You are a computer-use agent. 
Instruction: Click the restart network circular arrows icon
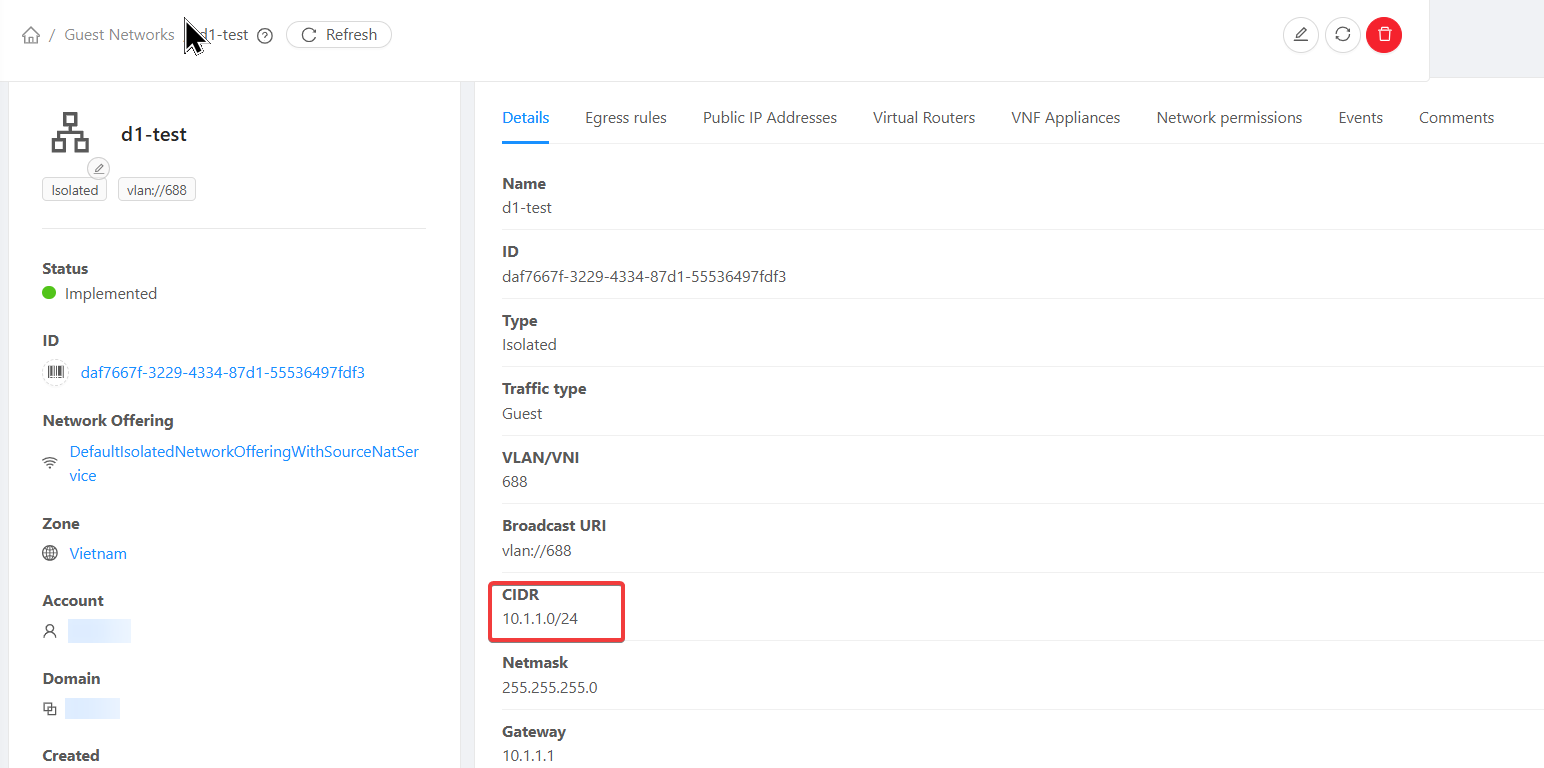(1342, 35)
